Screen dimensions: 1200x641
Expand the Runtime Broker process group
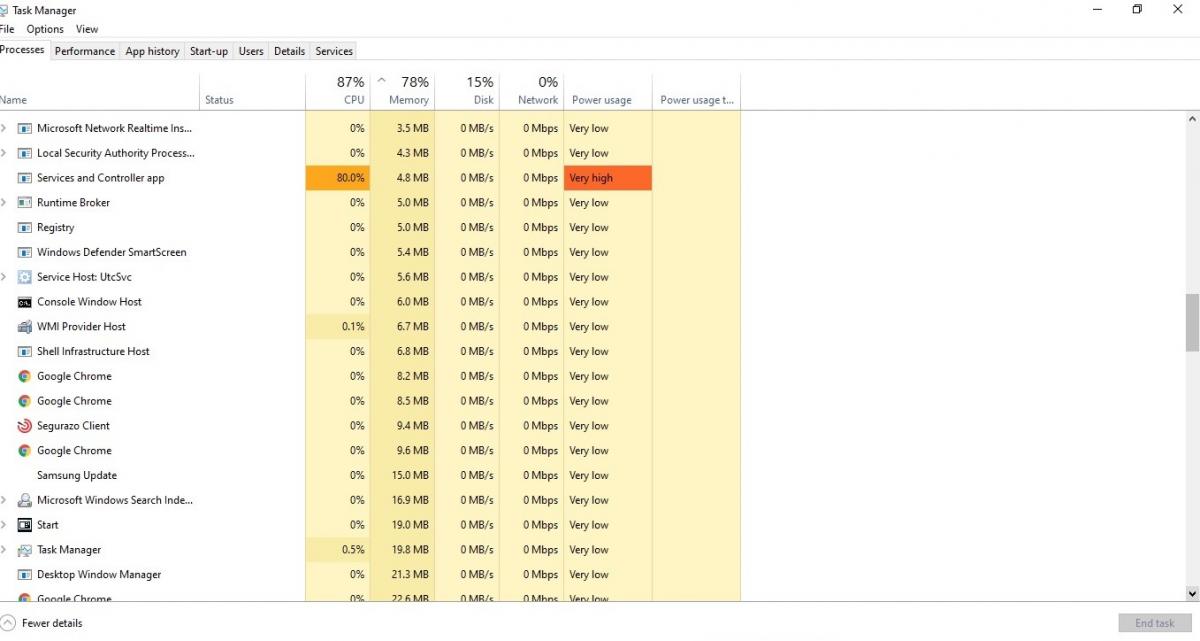pos(4,202)
